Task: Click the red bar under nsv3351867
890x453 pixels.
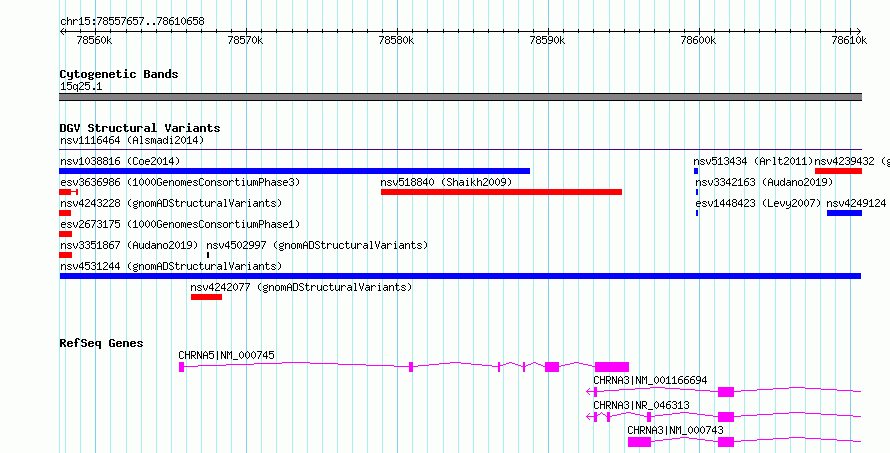Action: (66, 255)
